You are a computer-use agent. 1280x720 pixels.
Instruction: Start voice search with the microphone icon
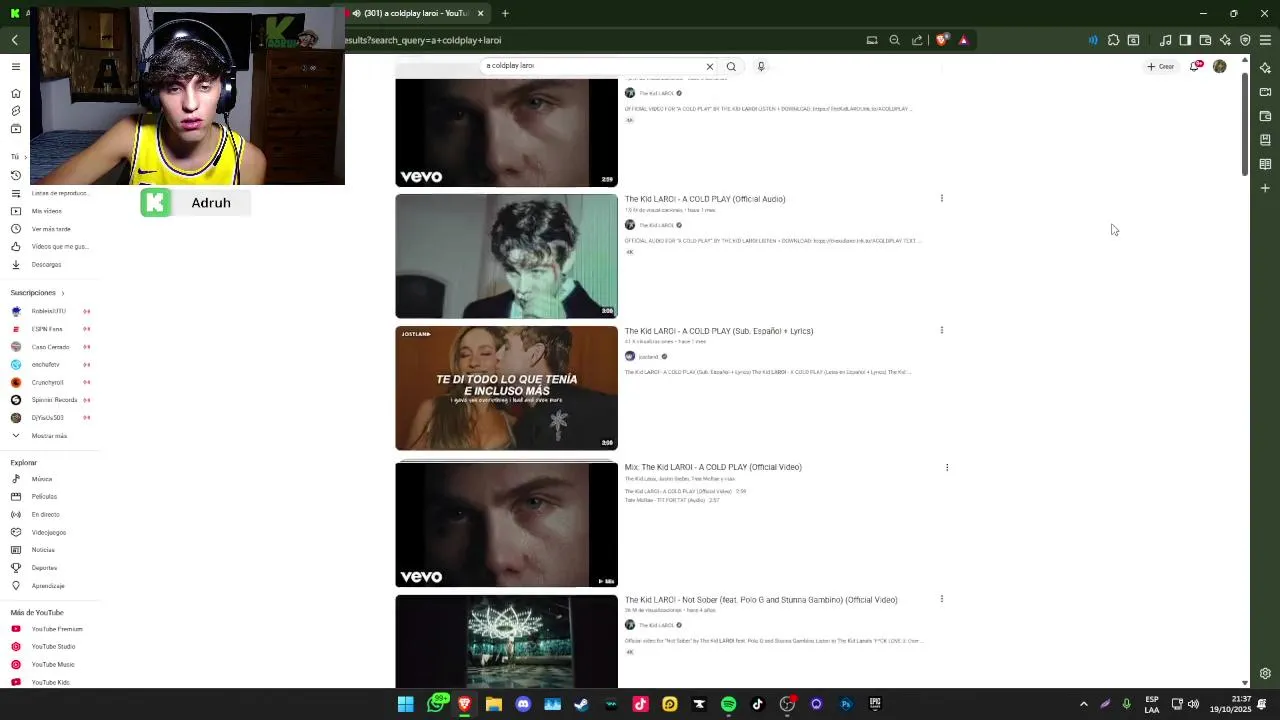click(761, 67)
